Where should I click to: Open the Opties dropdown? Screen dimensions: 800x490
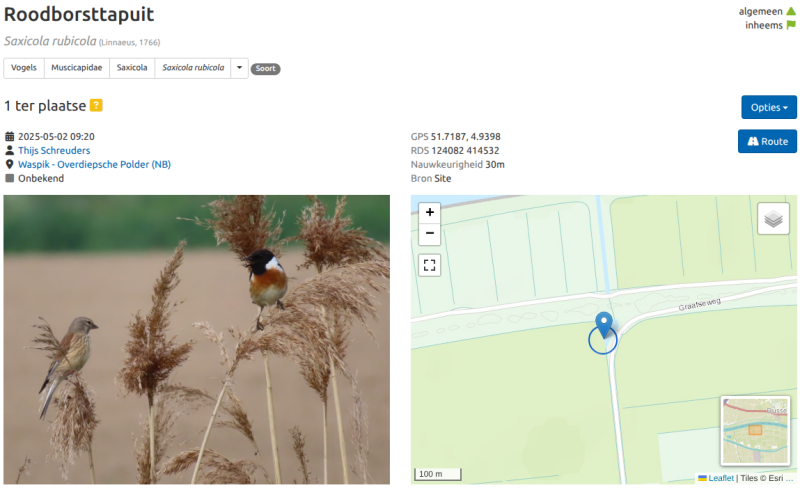[769, 107]
